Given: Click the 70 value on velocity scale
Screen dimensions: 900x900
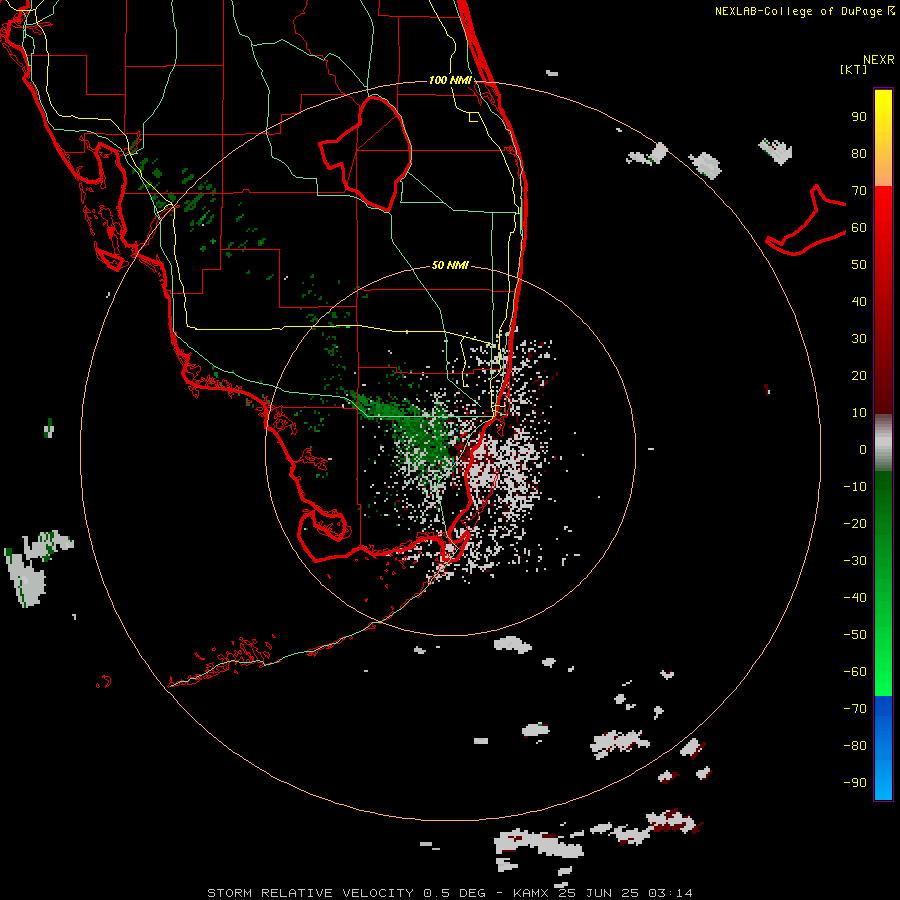Looking at the screenshot, I should click(859, 191).
